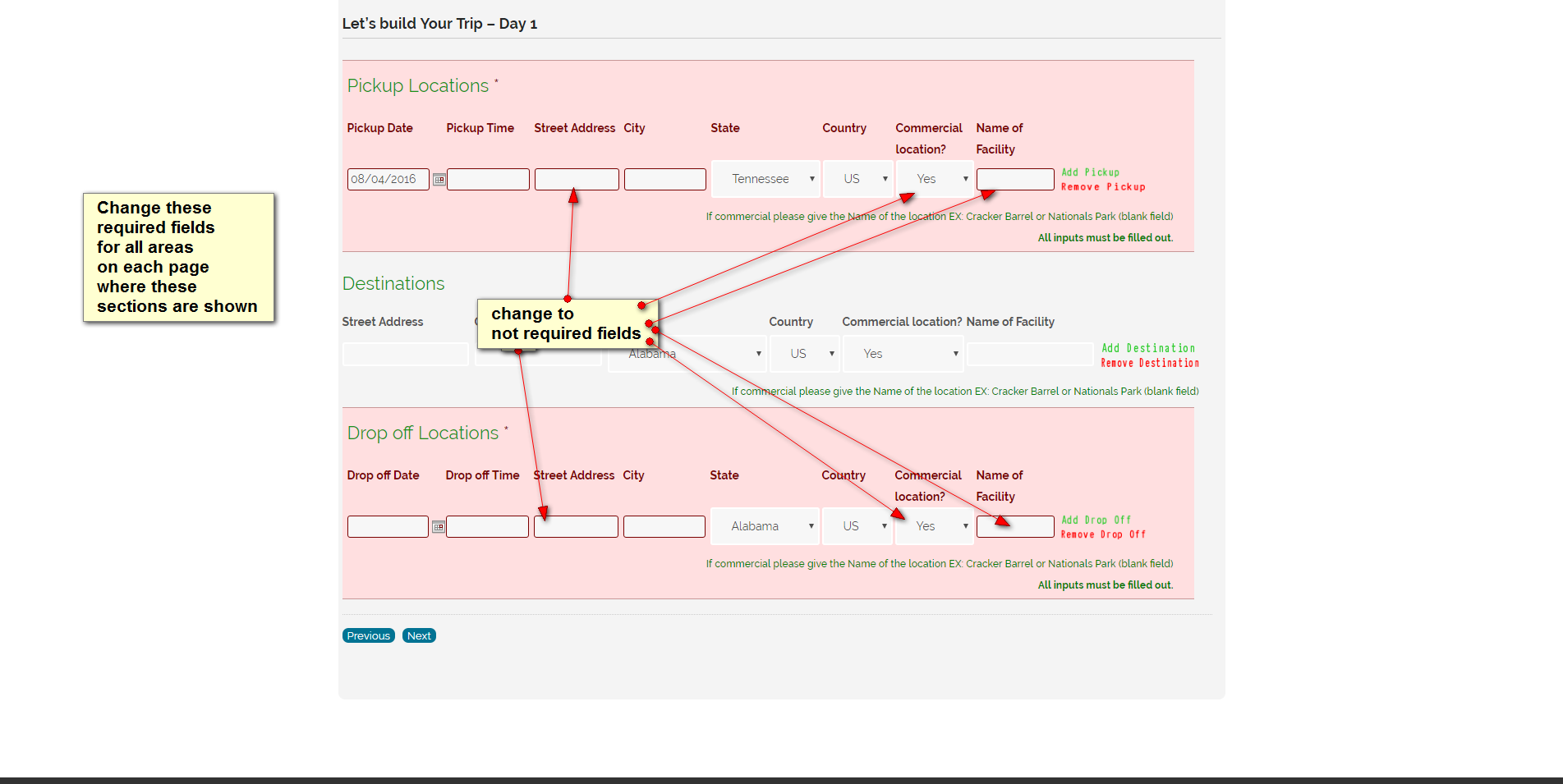Click the Pickup 'If commercial please give' hint text
1563x784 pixels.
940,217
